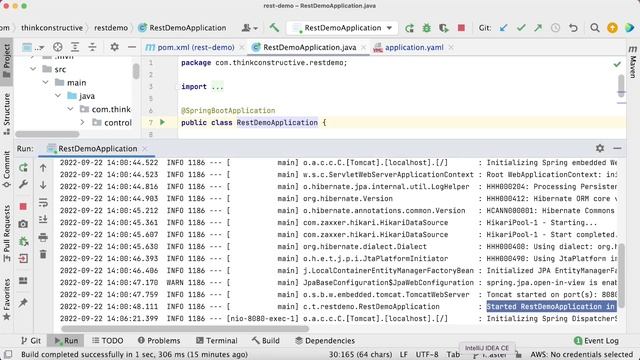Click the UTF-8 encoding status entry
This screenshot has width=640, height=360.
coord(427,354)
